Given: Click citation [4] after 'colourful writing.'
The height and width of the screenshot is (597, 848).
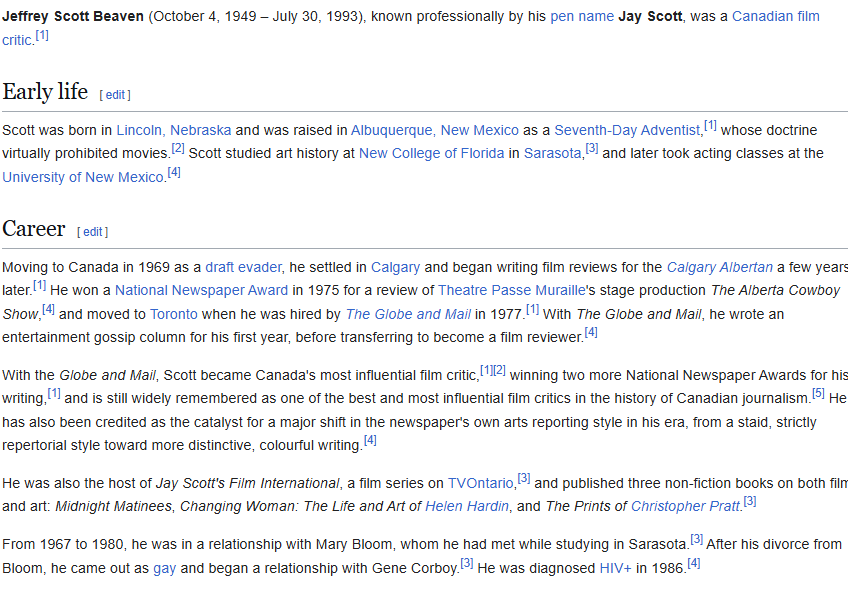Looking at the screenshot, I should 370,441.
